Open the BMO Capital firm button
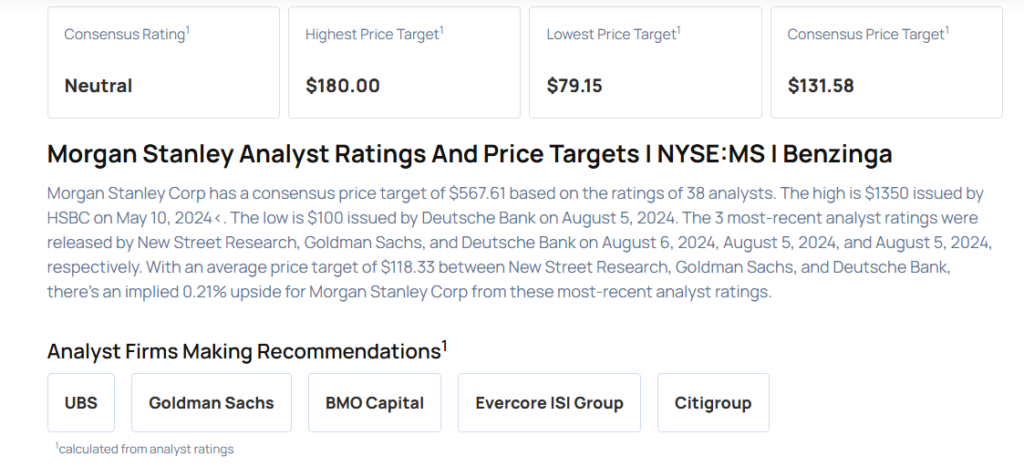Screen dimensions: 1024x467 [x=375, y=403]
